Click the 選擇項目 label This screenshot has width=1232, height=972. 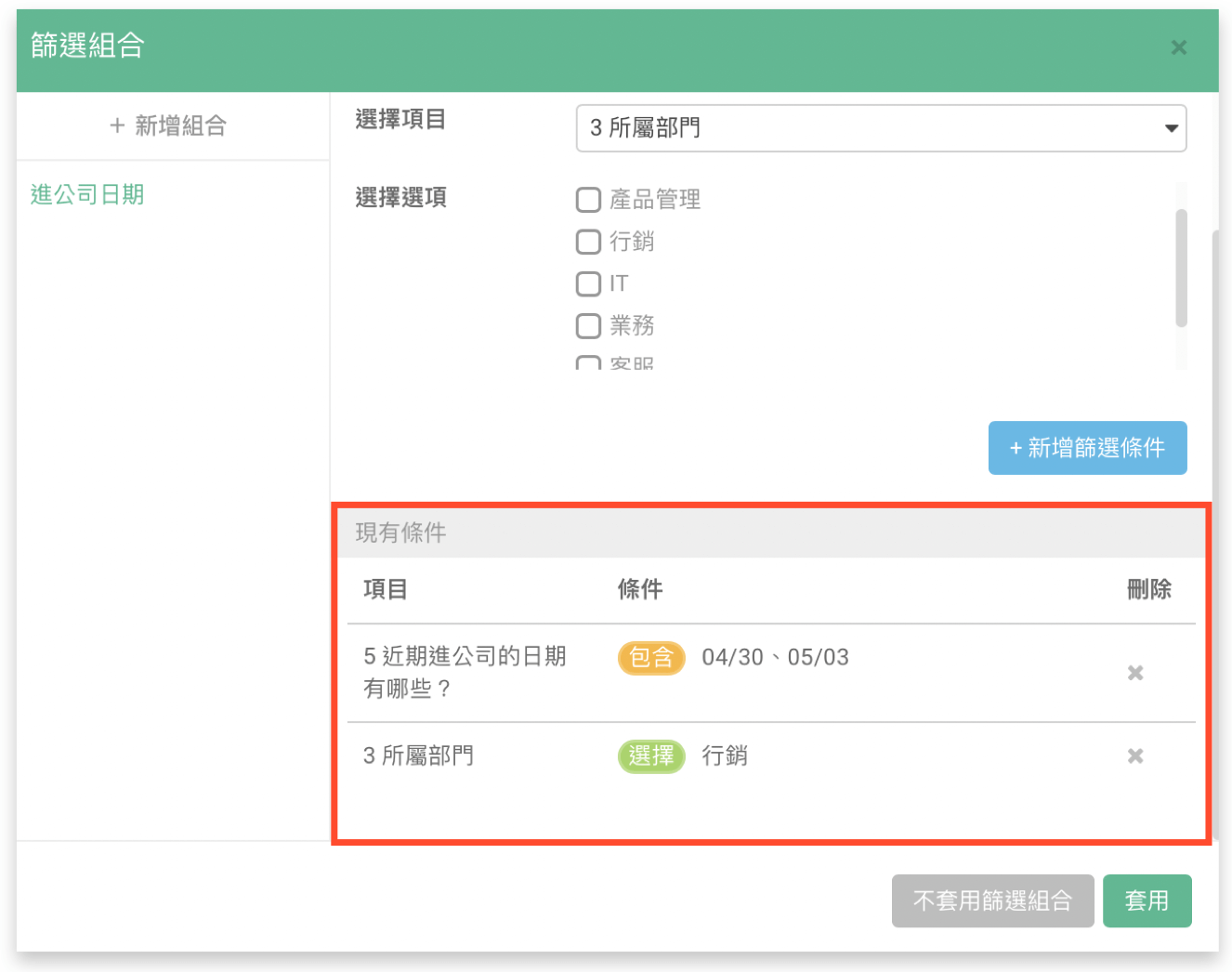(400, 119)
